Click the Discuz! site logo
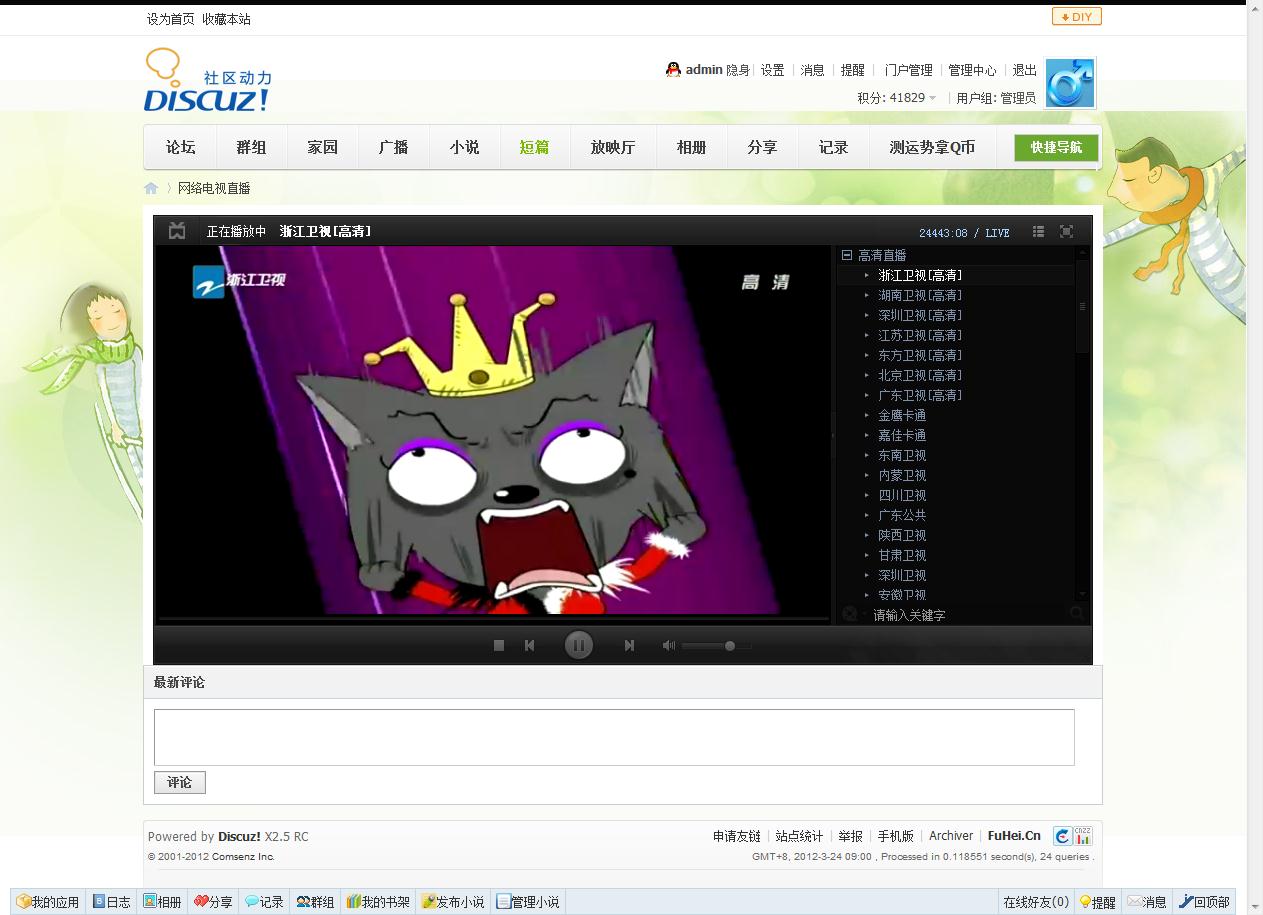 [x=207, y=80]
